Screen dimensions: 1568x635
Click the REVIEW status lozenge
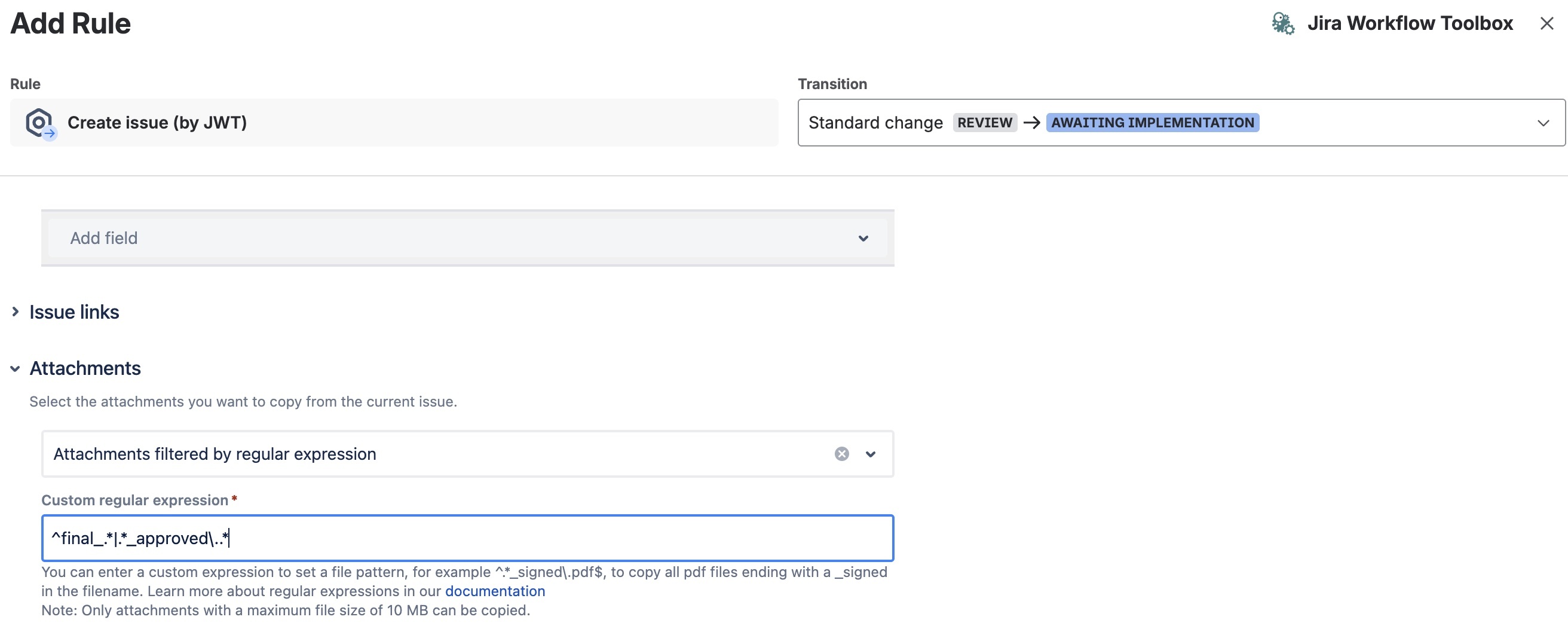pyautogui.click(x=984, y=123)
